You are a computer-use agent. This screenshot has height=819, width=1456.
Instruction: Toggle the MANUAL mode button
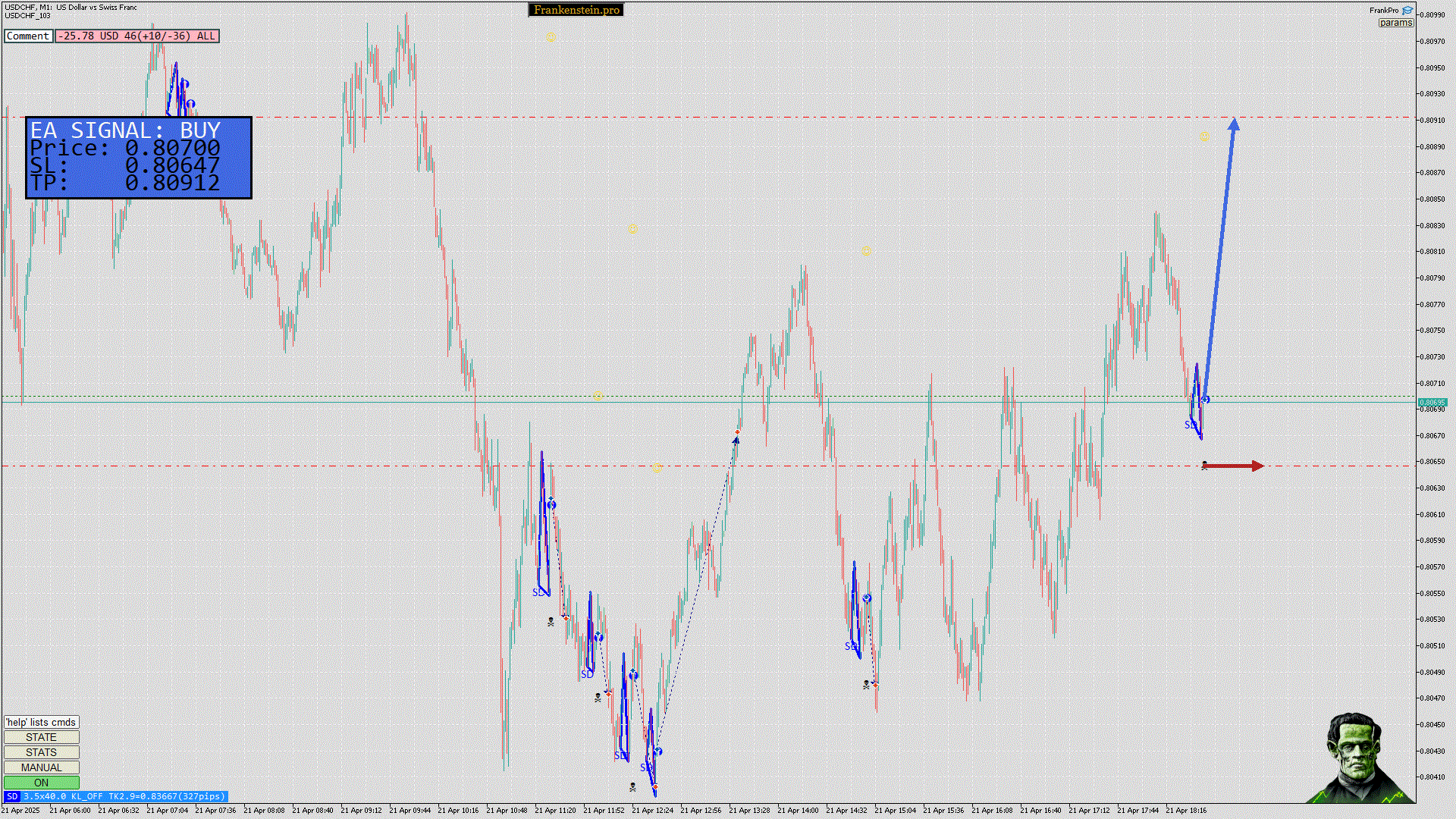pos(41,767)
